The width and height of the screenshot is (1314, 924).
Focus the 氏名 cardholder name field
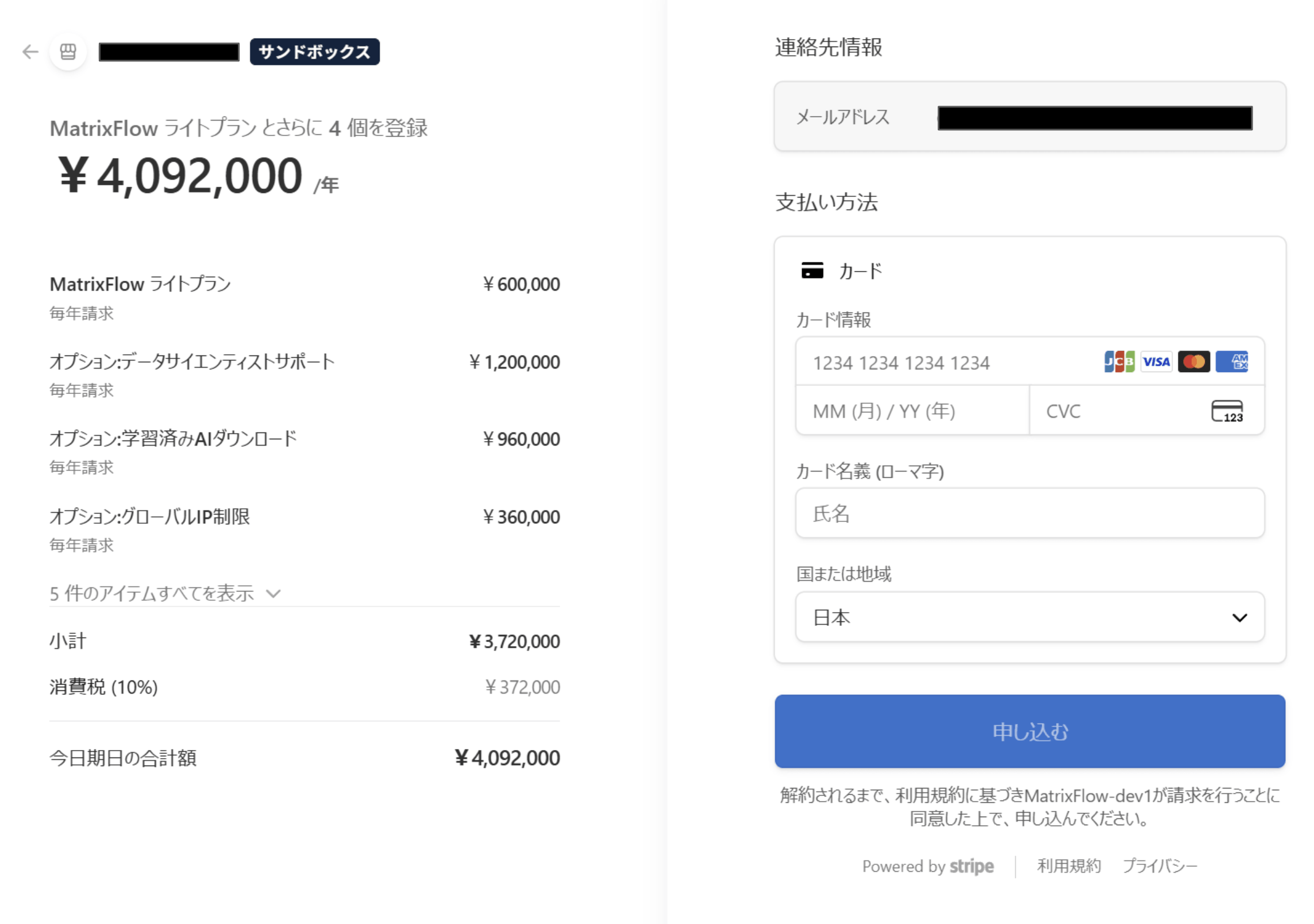coord(1030,513)
